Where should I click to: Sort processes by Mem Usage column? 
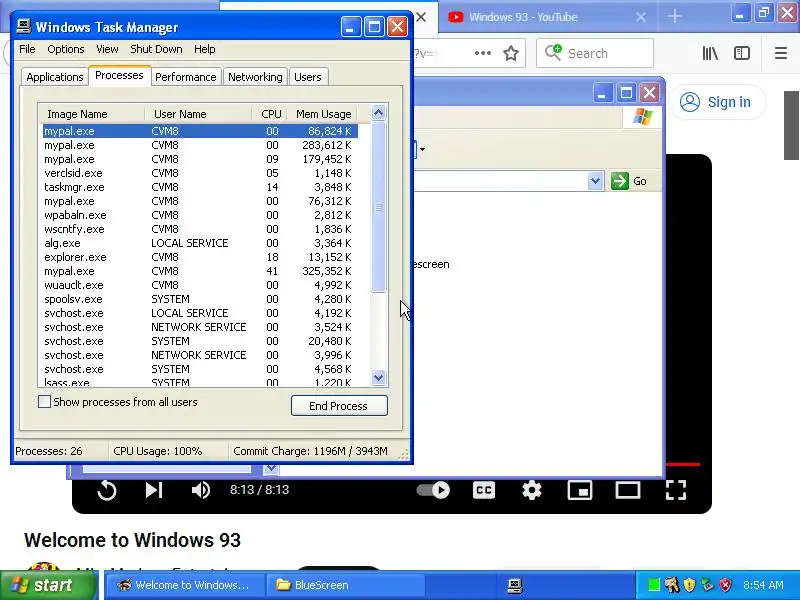pyautogui.click(x=322, y=114)
